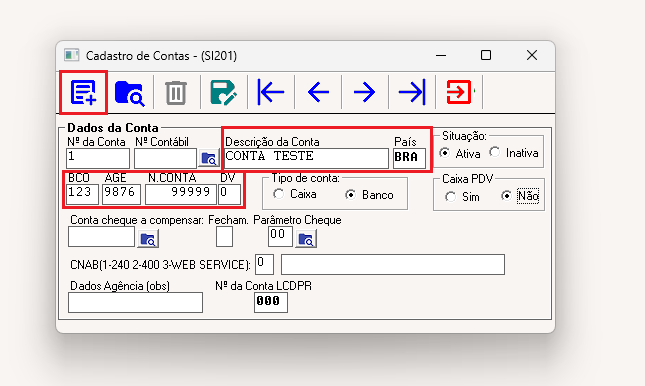Click the N.CONTA field with 99999
The width and height of the screenshot is (645, 386).
click(181, 194)
